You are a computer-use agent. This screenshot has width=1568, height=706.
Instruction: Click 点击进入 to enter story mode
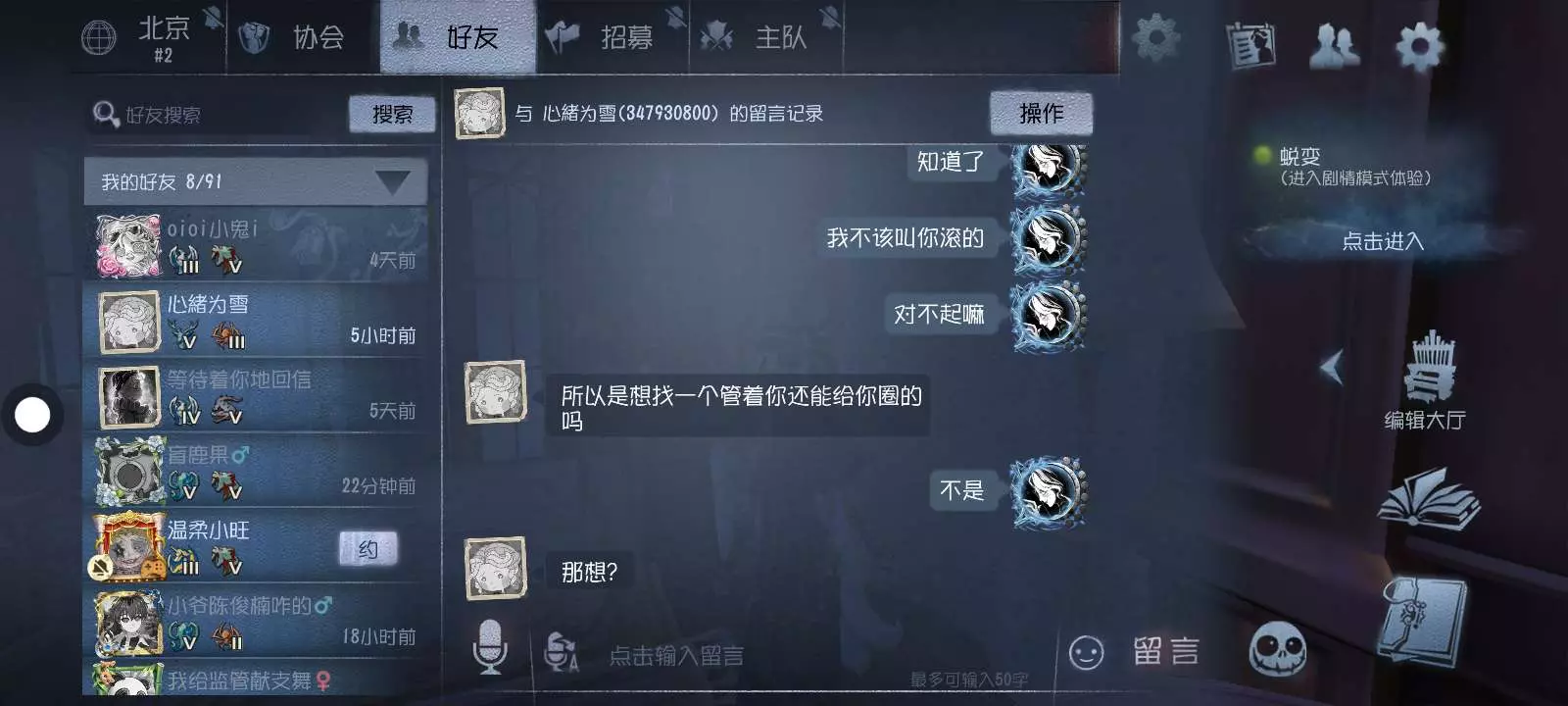(1382, 241)
